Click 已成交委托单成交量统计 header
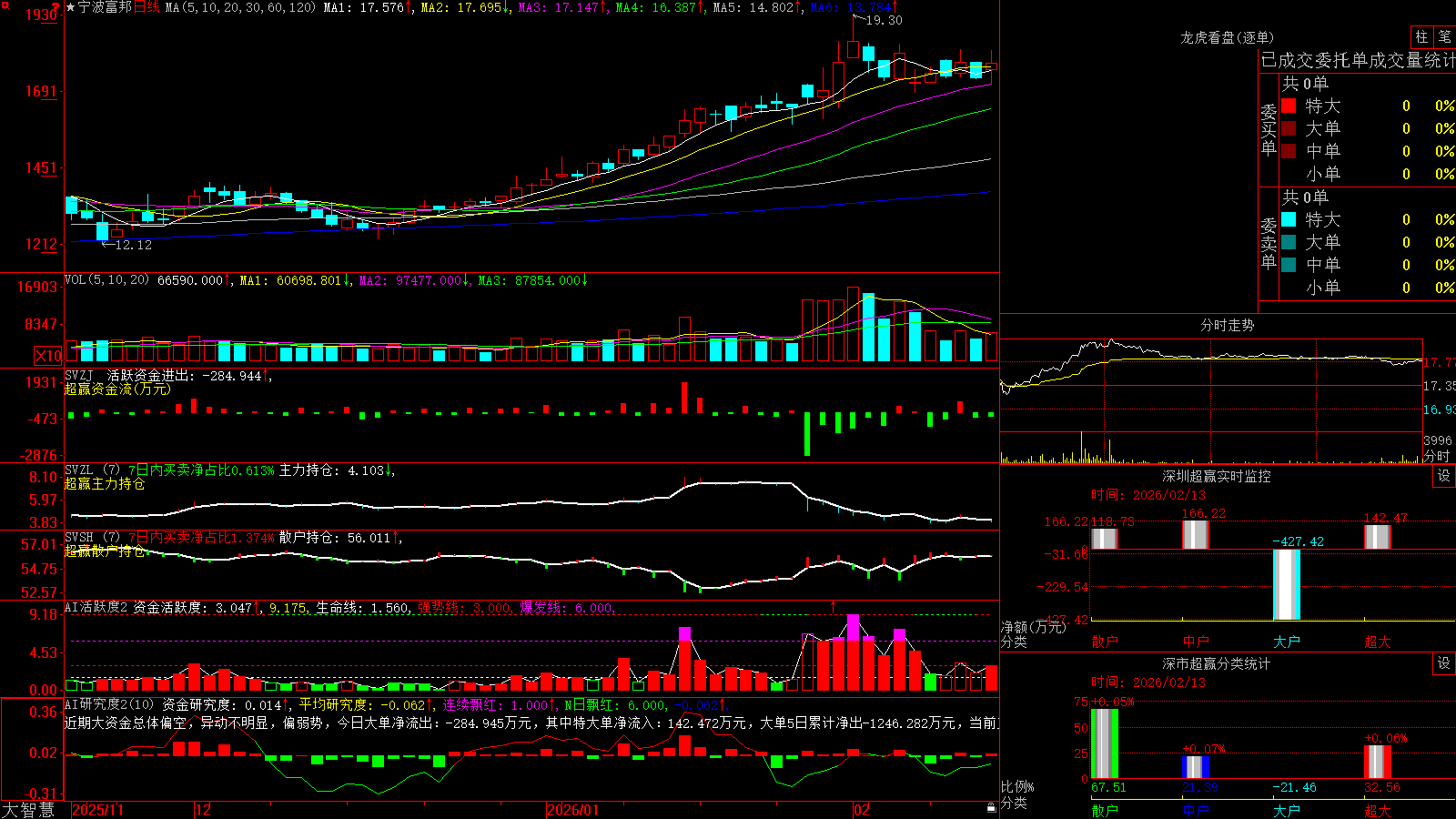 pyautogui.click(x=1358, y=61)
